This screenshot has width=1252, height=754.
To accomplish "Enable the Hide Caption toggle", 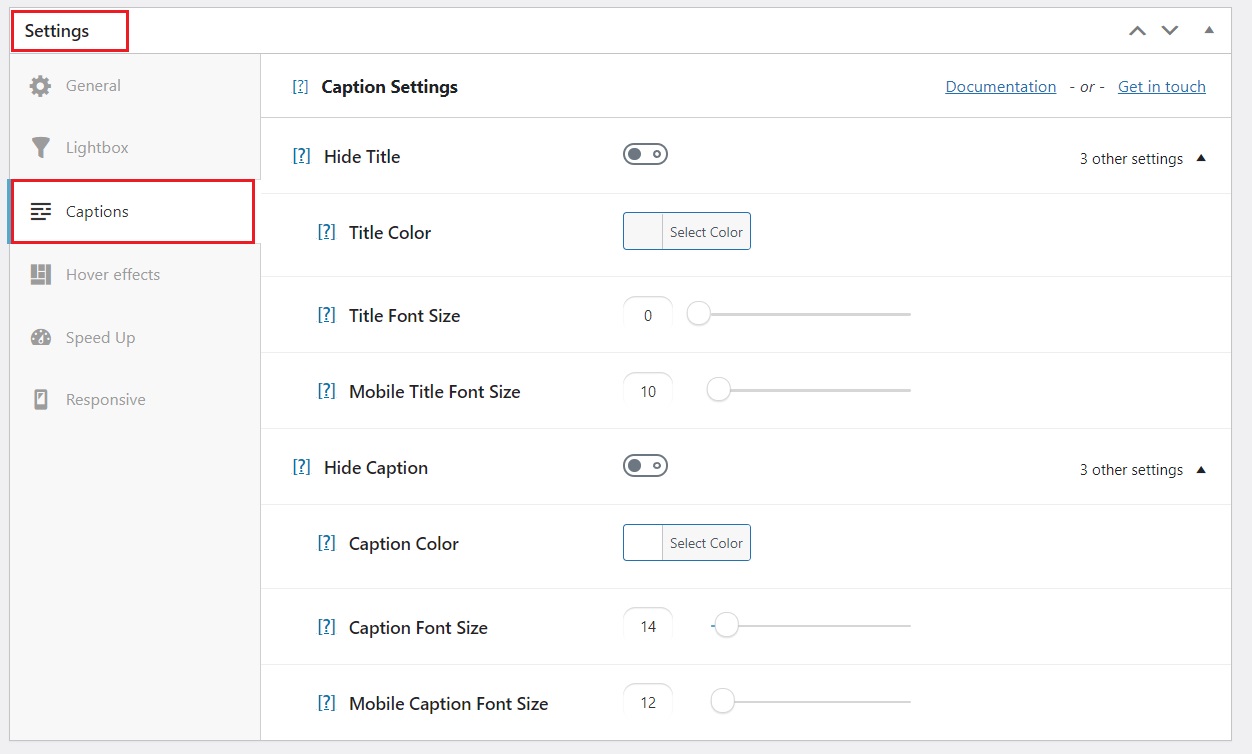I will click(x=645, y=466).
